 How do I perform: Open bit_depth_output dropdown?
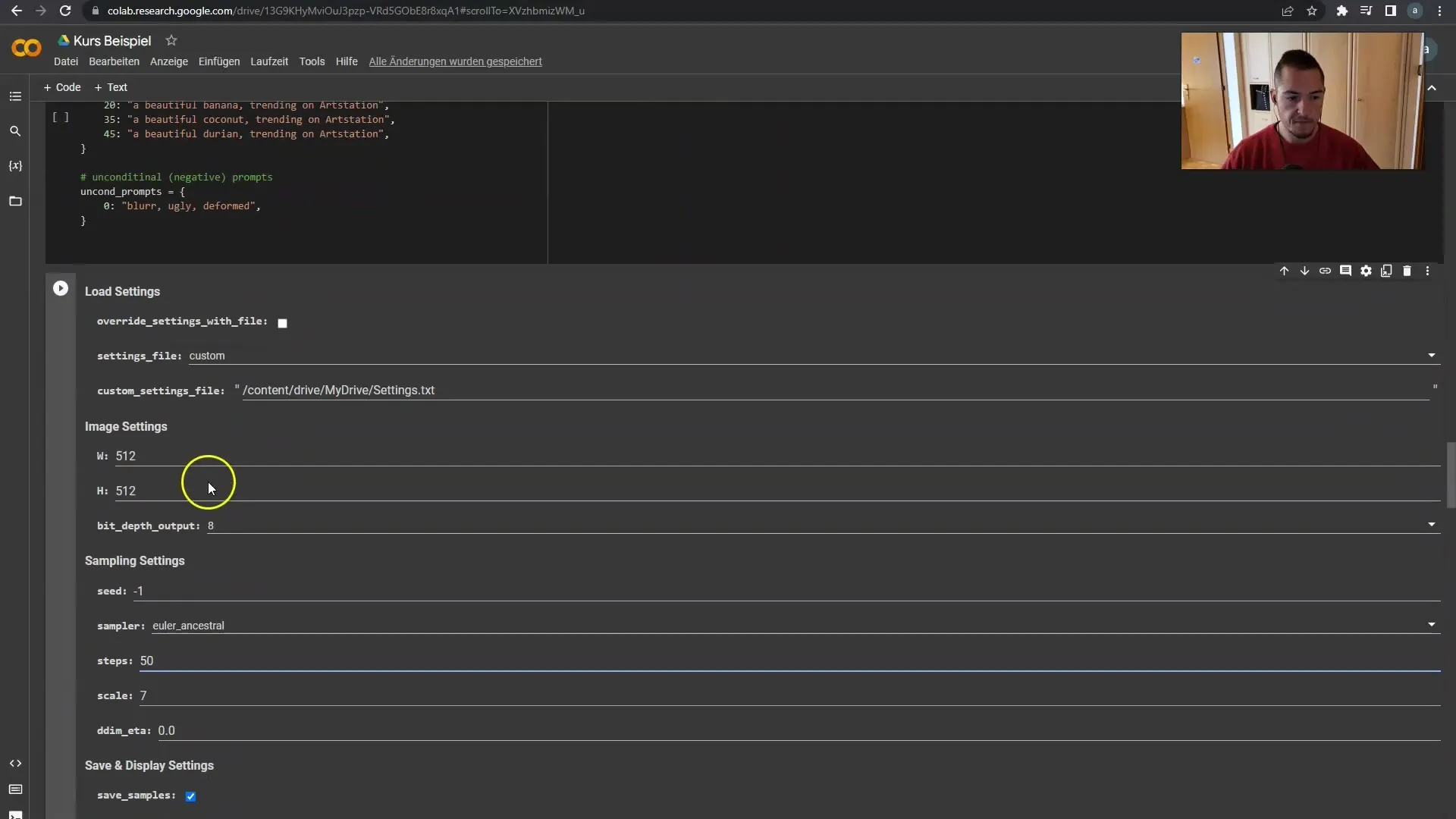point(824,526)
